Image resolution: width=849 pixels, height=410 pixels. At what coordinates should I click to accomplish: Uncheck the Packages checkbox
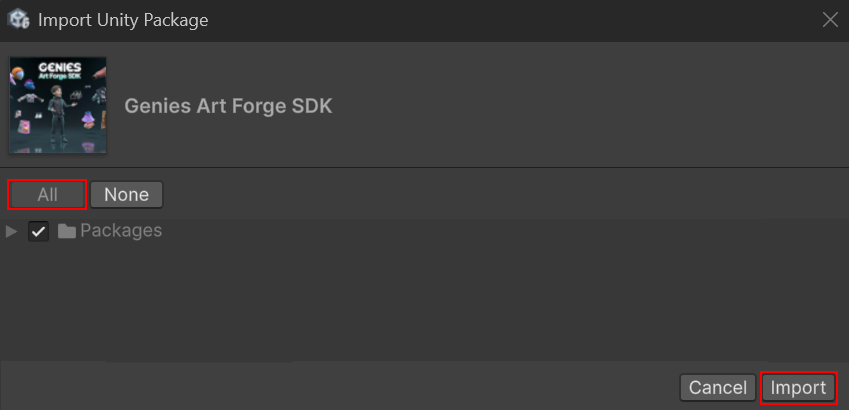[x=39, y=232]
